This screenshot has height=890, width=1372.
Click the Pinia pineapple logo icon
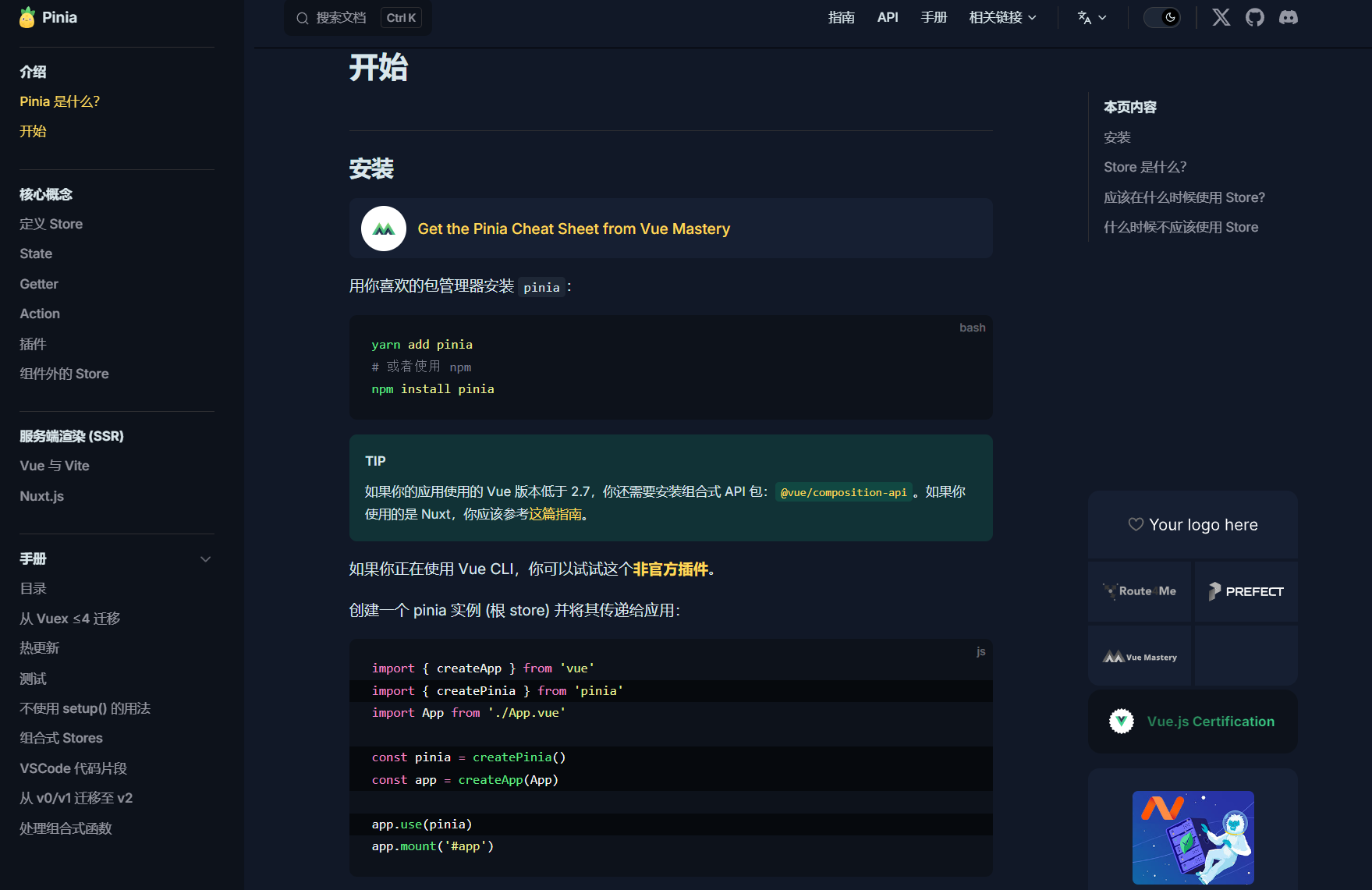(x=27, y=17)
